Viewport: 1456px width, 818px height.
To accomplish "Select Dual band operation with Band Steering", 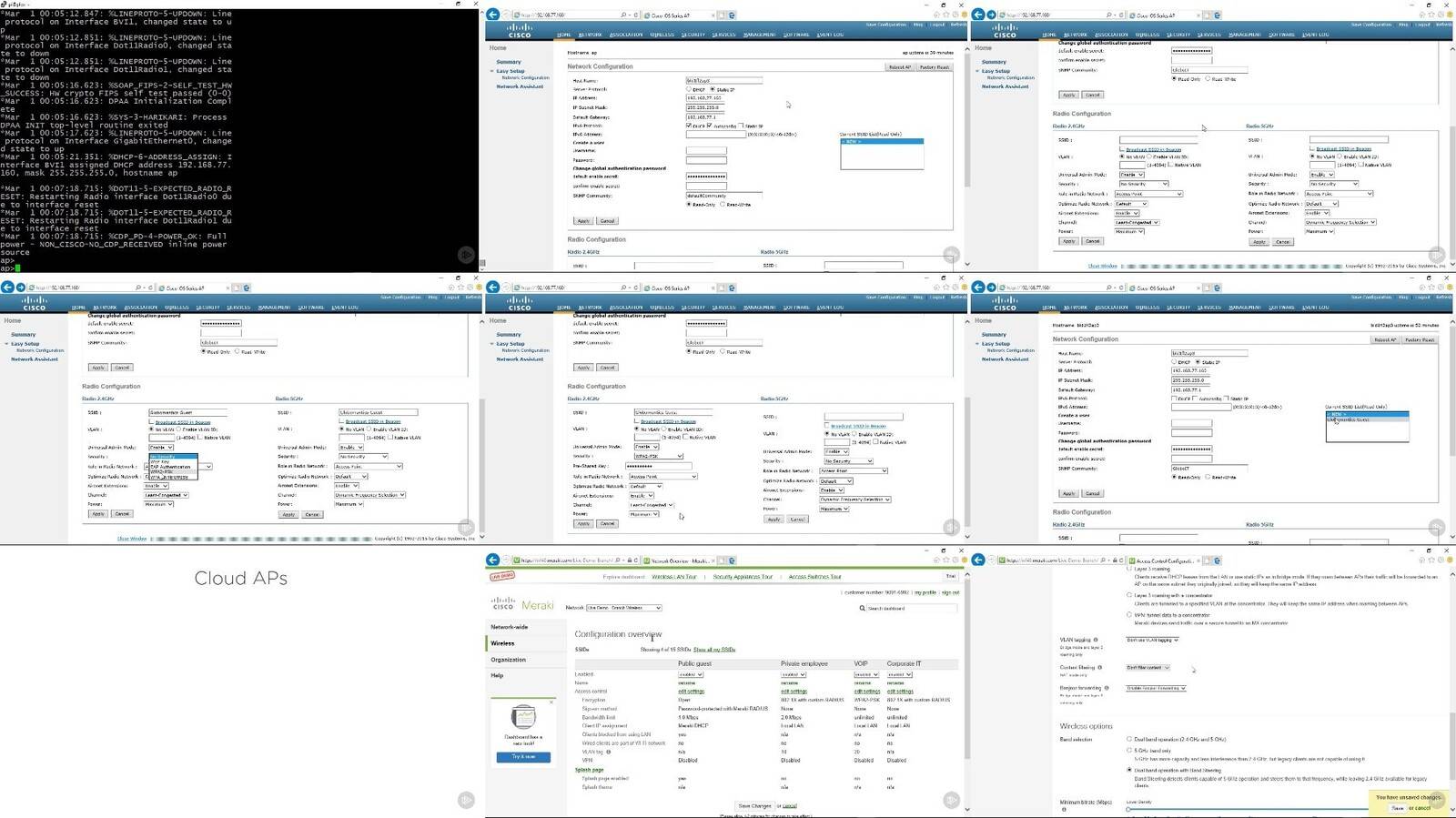I will tap(1129, 770).
